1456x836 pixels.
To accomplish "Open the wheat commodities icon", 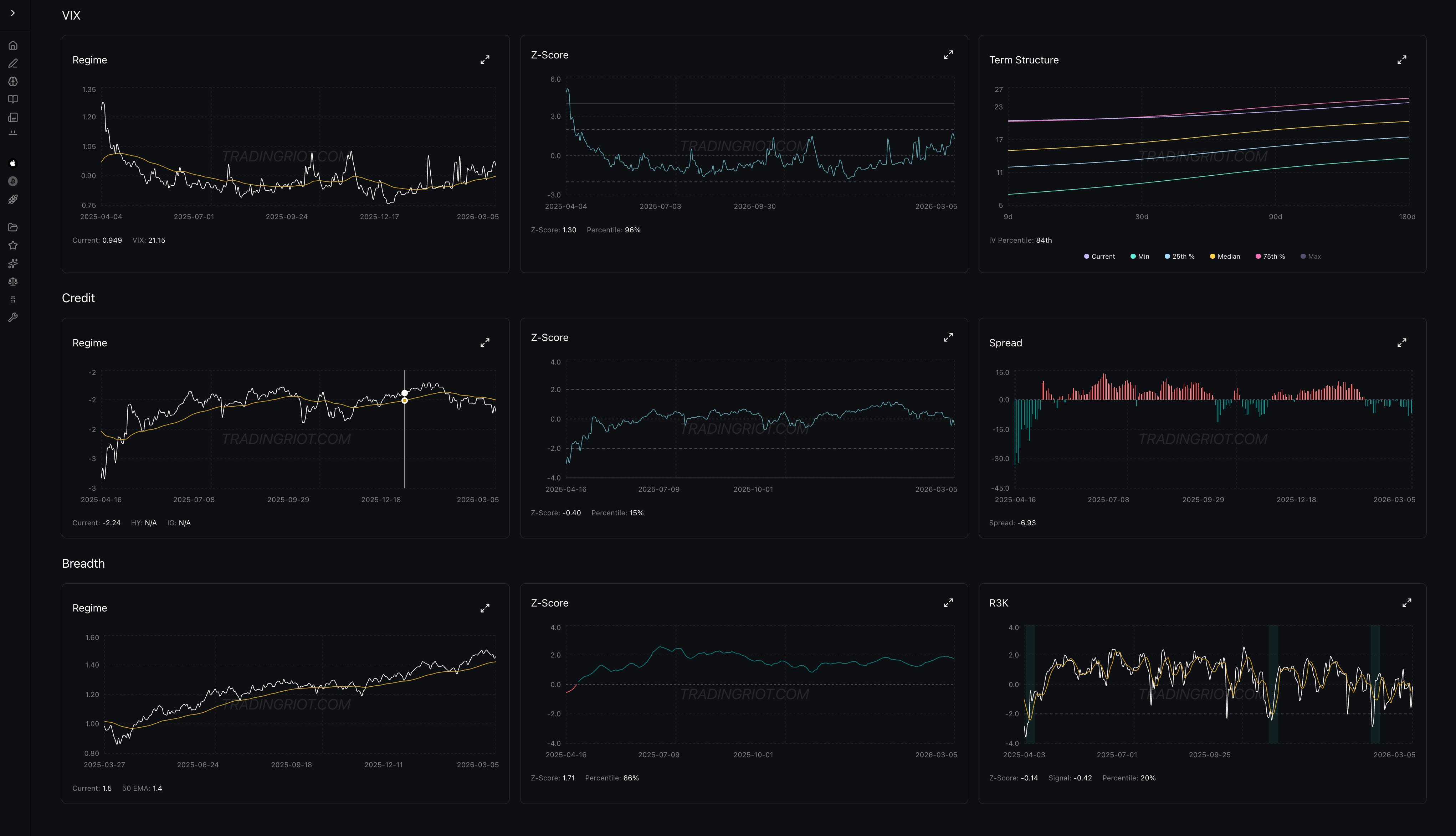I will coord(12,199).
